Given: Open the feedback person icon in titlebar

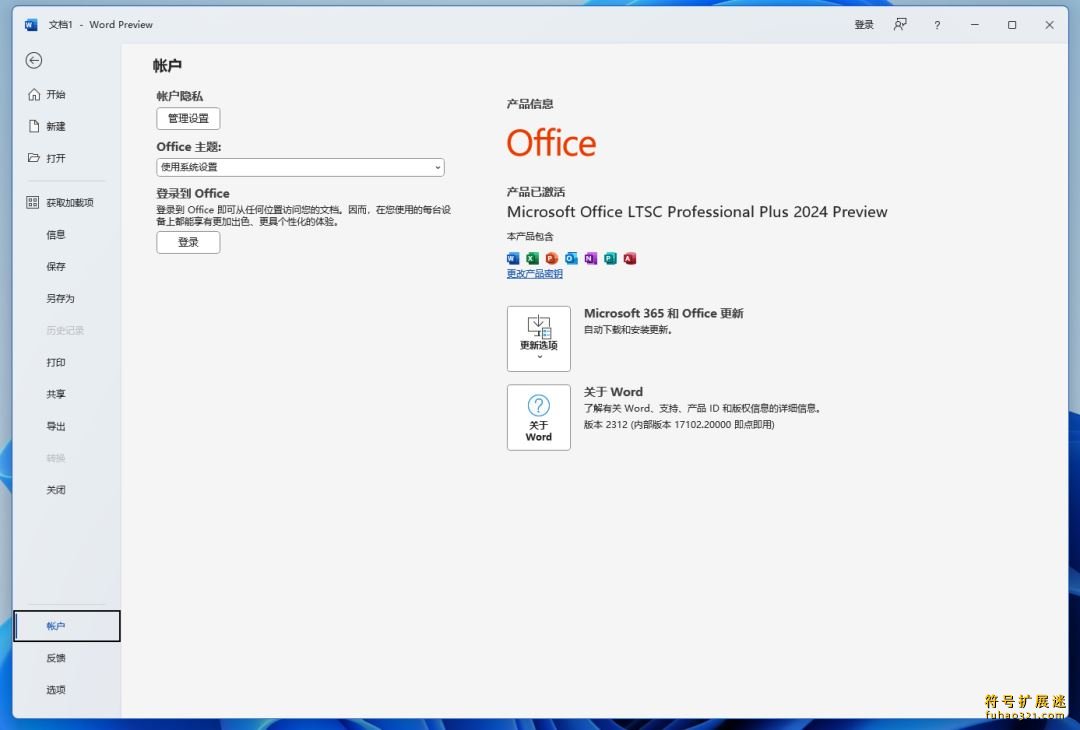Looking at the screenshot, I should tap(900, 24).
